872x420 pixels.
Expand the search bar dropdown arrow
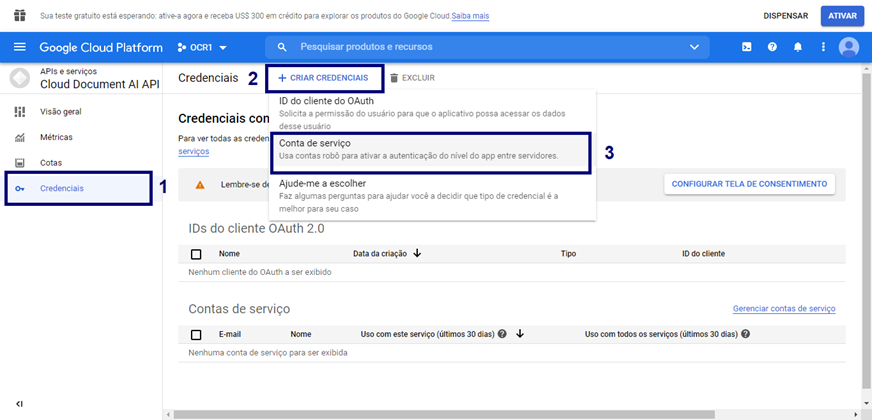pyautogui.click(x=694, y=47)
